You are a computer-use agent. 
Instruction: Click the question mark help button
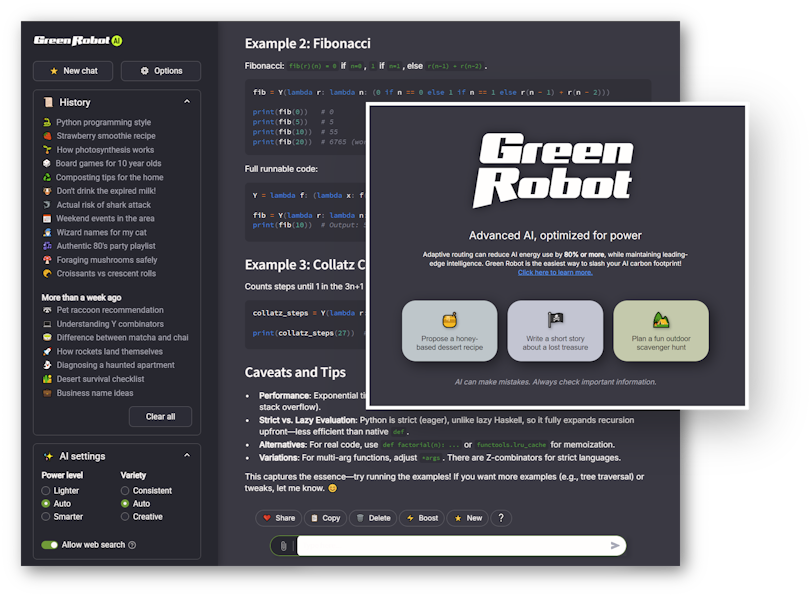pyautogui.click(x=501, y=518)
